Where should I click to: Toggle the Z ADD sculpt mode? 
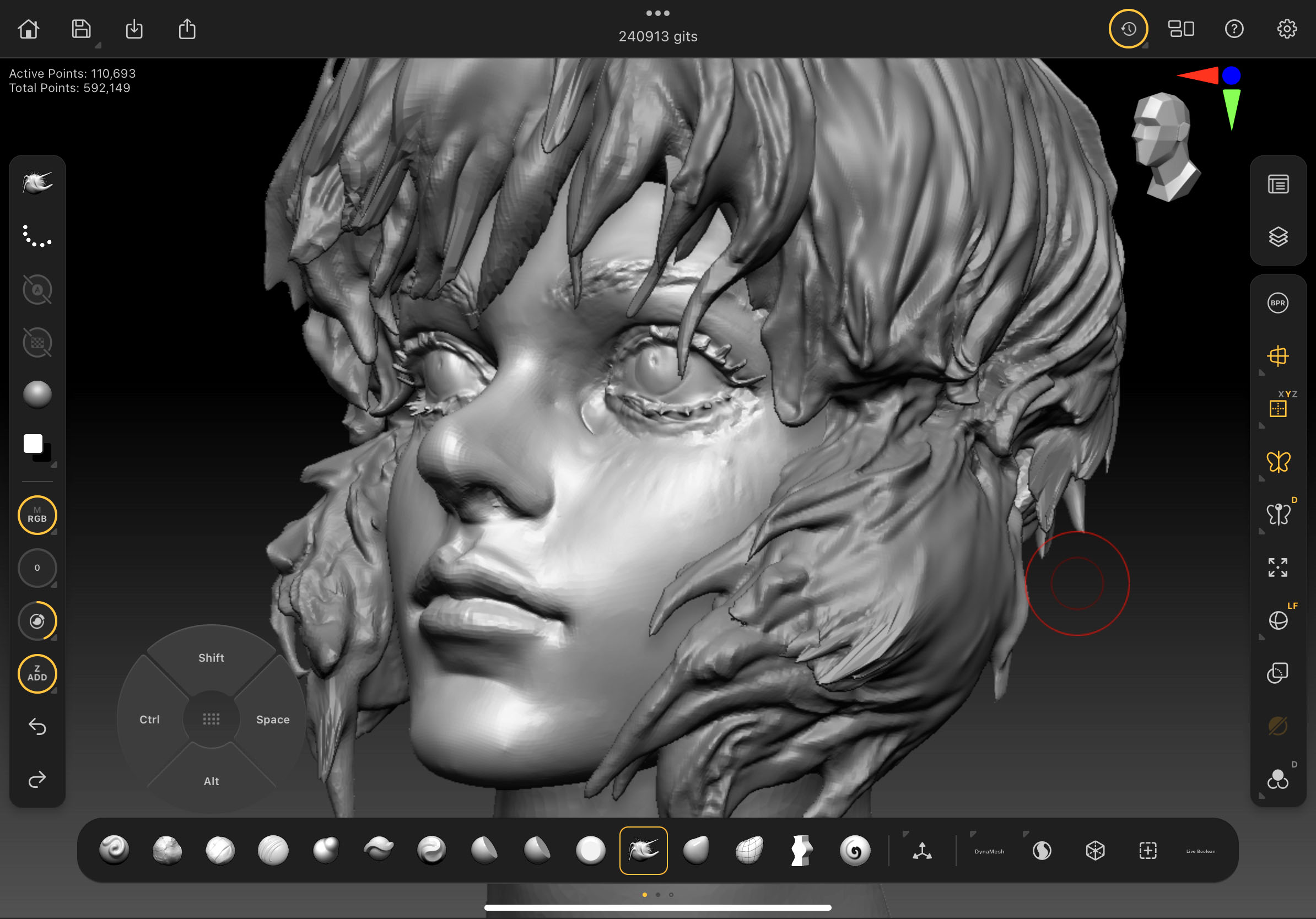[x=37, y=673]
